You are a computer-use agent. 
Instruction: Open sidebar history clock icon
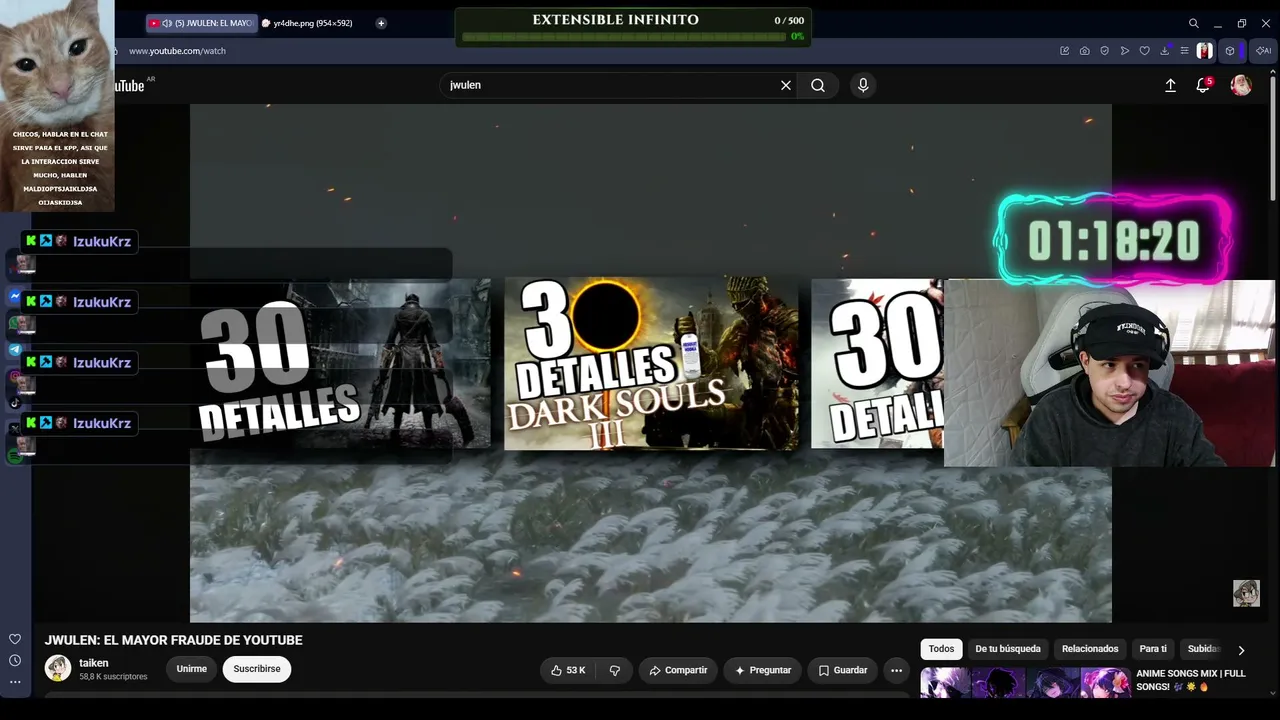point(15,660)
